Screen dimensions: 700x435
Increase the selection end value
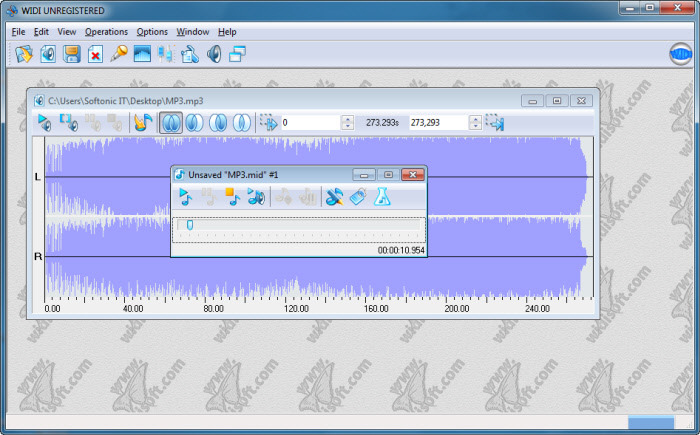coord(475,119)
